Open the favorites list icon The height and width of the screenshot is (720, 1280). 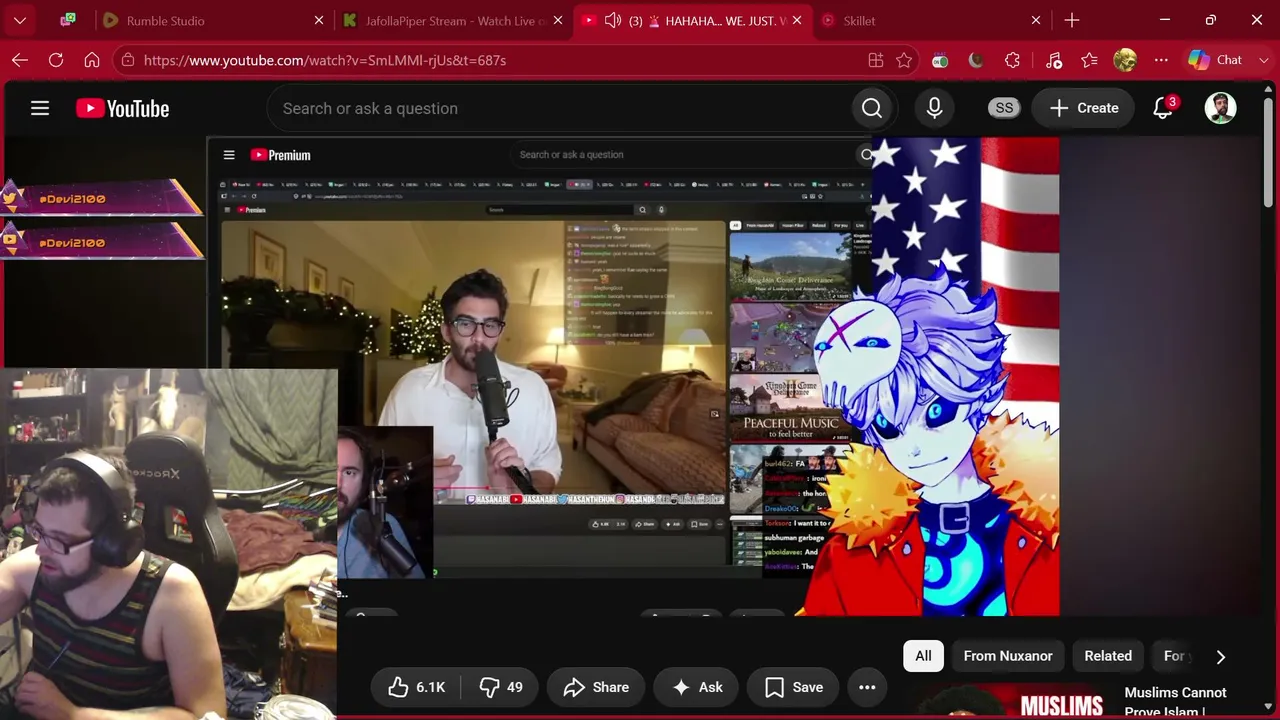point(1089,60)
